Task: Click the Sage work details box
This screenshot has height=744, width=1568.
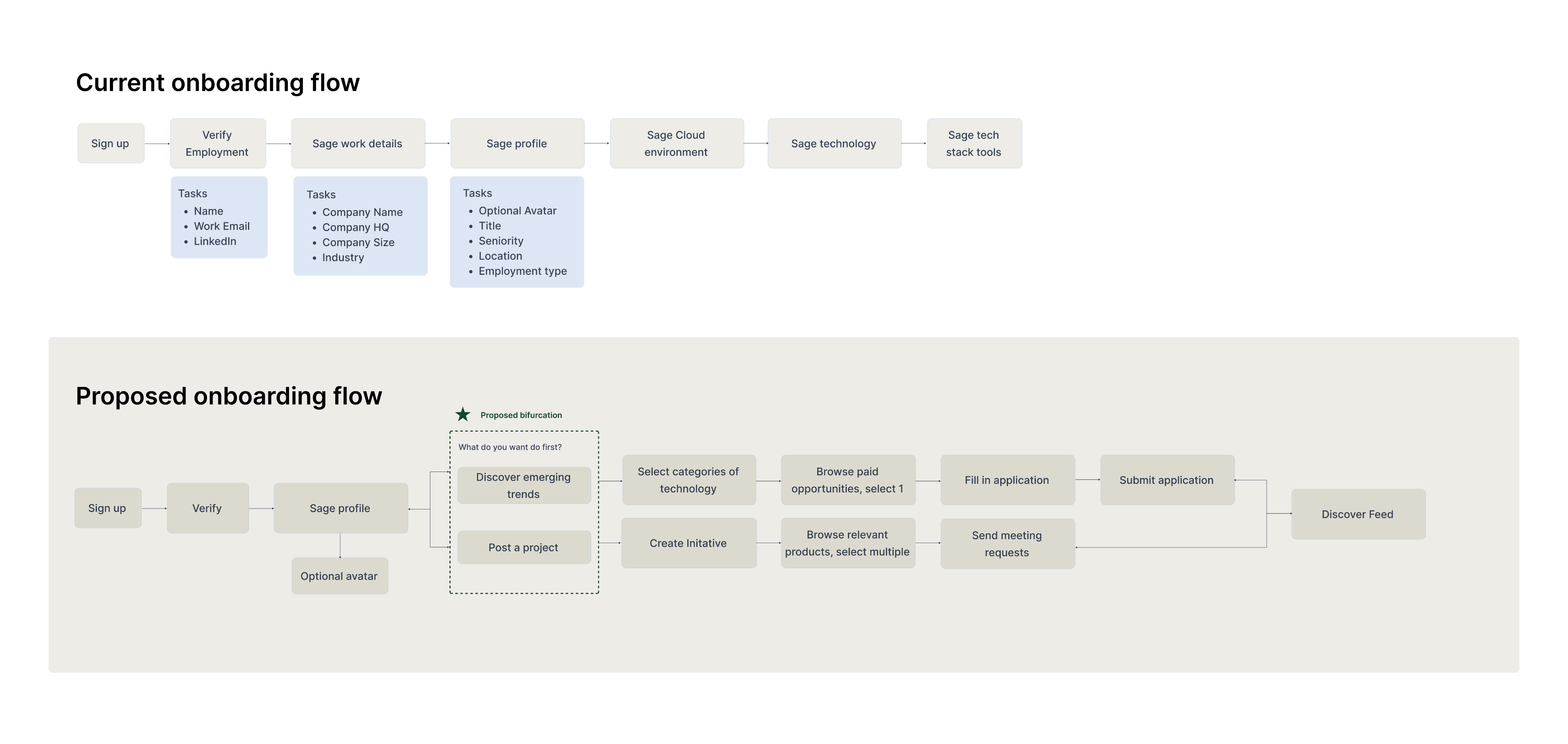Action: coord(357,144)
